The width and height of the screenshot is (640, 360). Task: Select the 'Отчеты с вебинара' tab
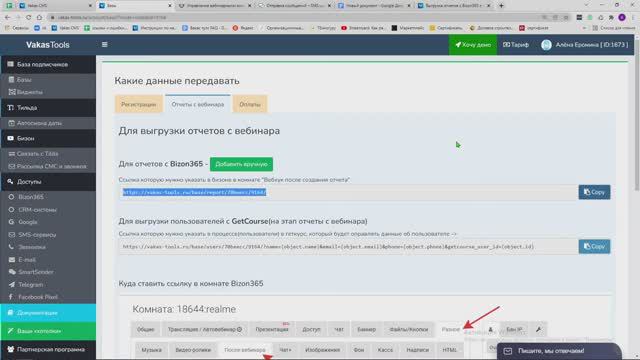198,104
